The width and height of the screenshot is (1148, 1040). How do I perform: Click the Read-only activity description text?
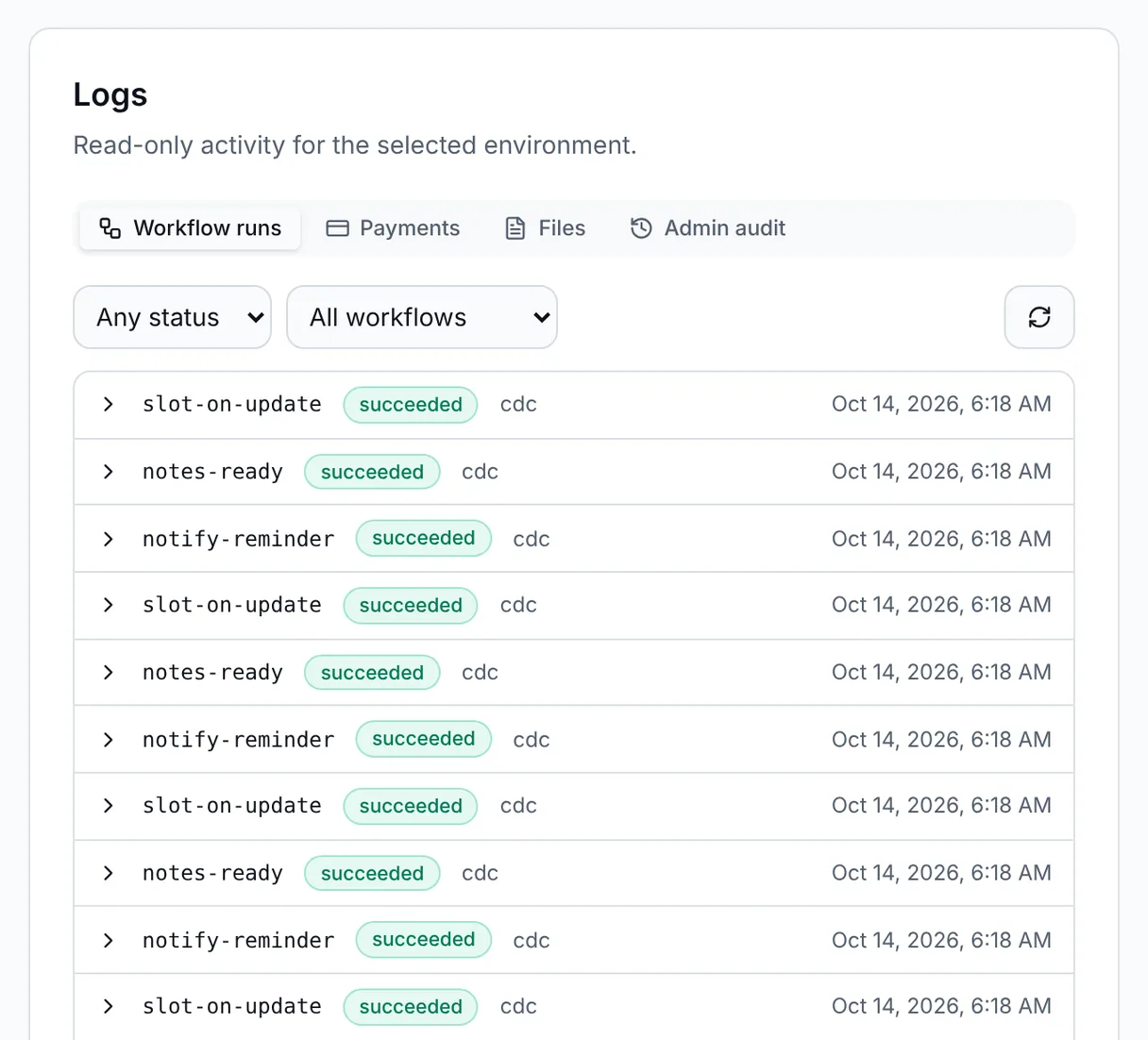coord(355,145)
